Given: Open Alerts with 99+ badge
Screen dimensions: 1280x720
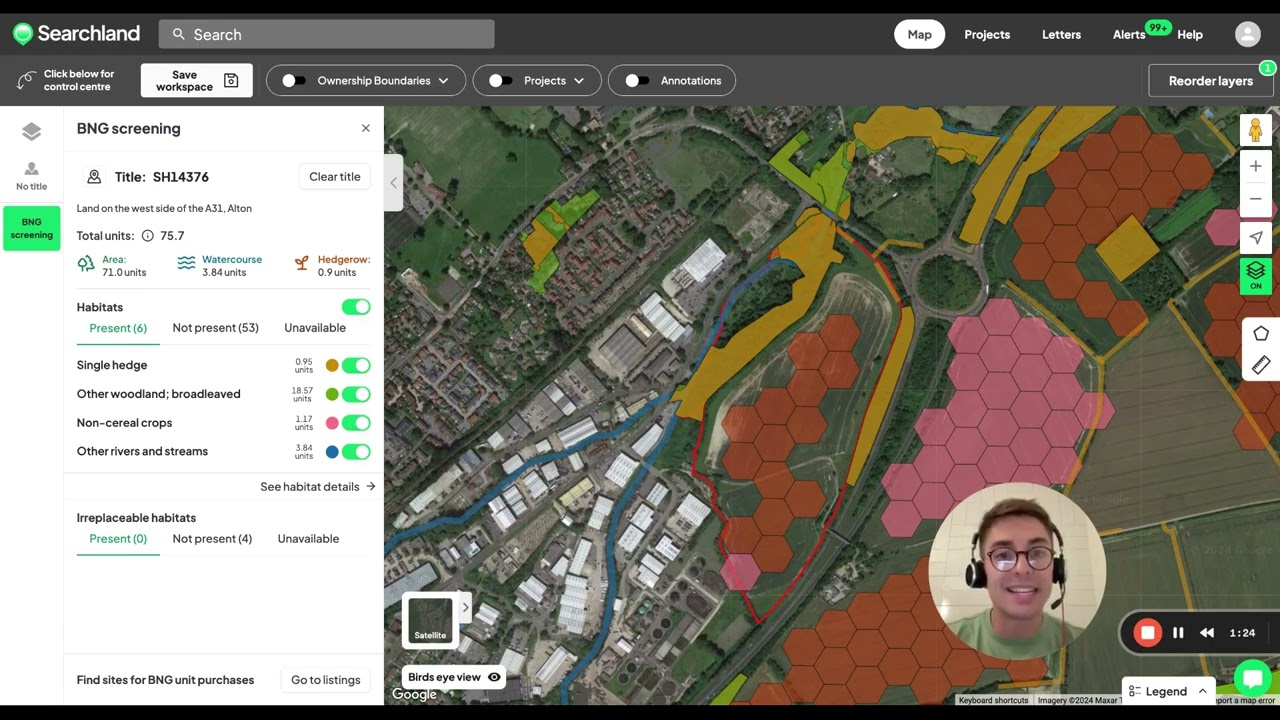Looking at the screenshot, I should click(x=1139, y=33).
